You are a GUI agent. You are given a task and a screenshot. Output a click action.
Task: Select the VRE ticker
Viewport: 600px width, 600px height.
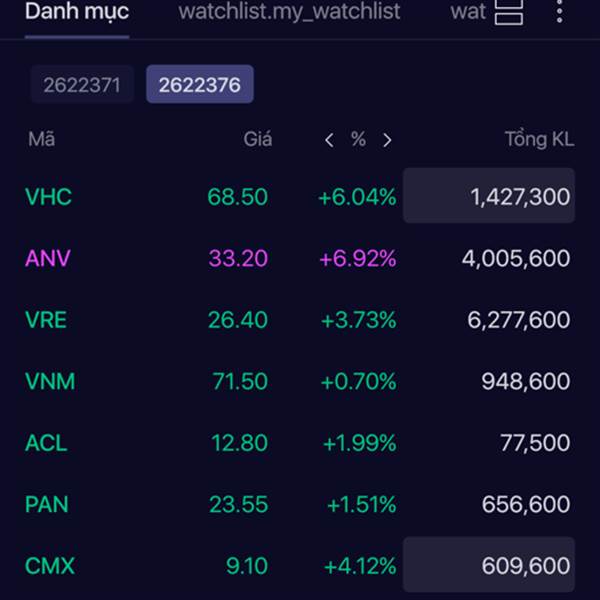(46, 320)
